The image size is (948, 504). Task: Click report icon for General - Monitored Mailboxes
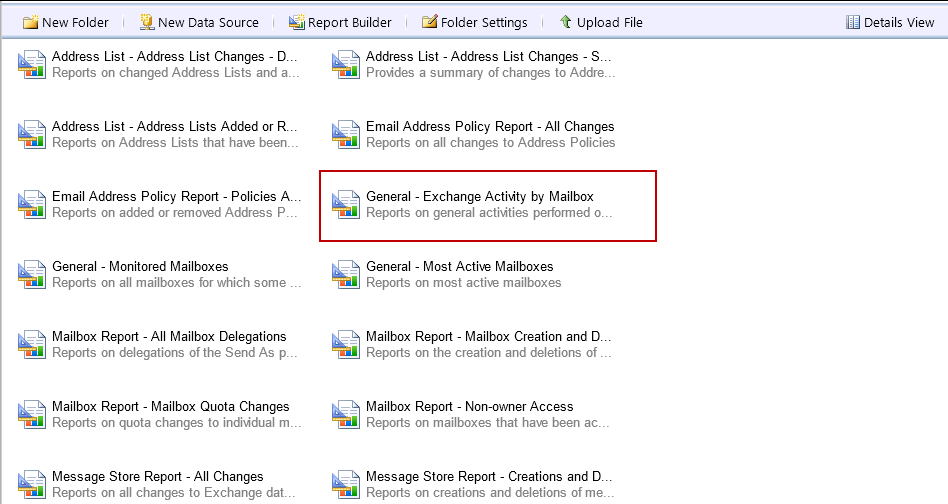(32, 274)
